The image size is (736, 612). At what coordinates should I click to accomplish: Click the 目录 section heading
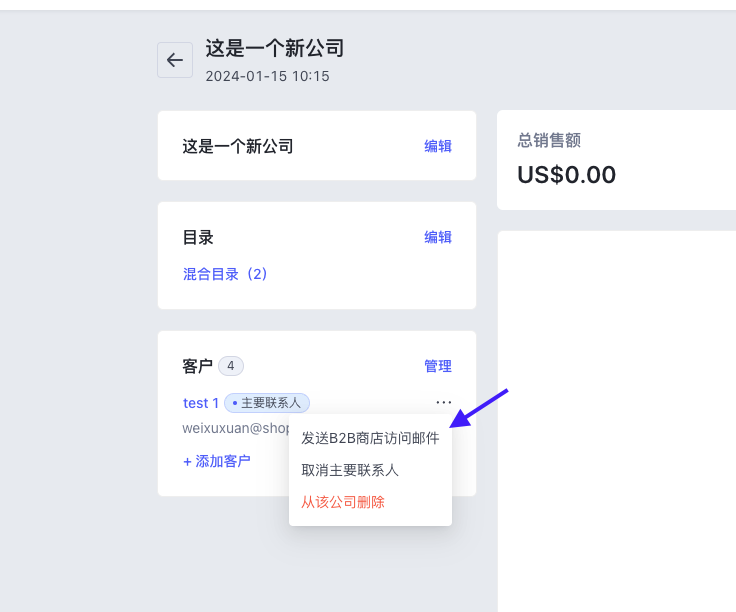pyautogui.click(x=198, y=237)
